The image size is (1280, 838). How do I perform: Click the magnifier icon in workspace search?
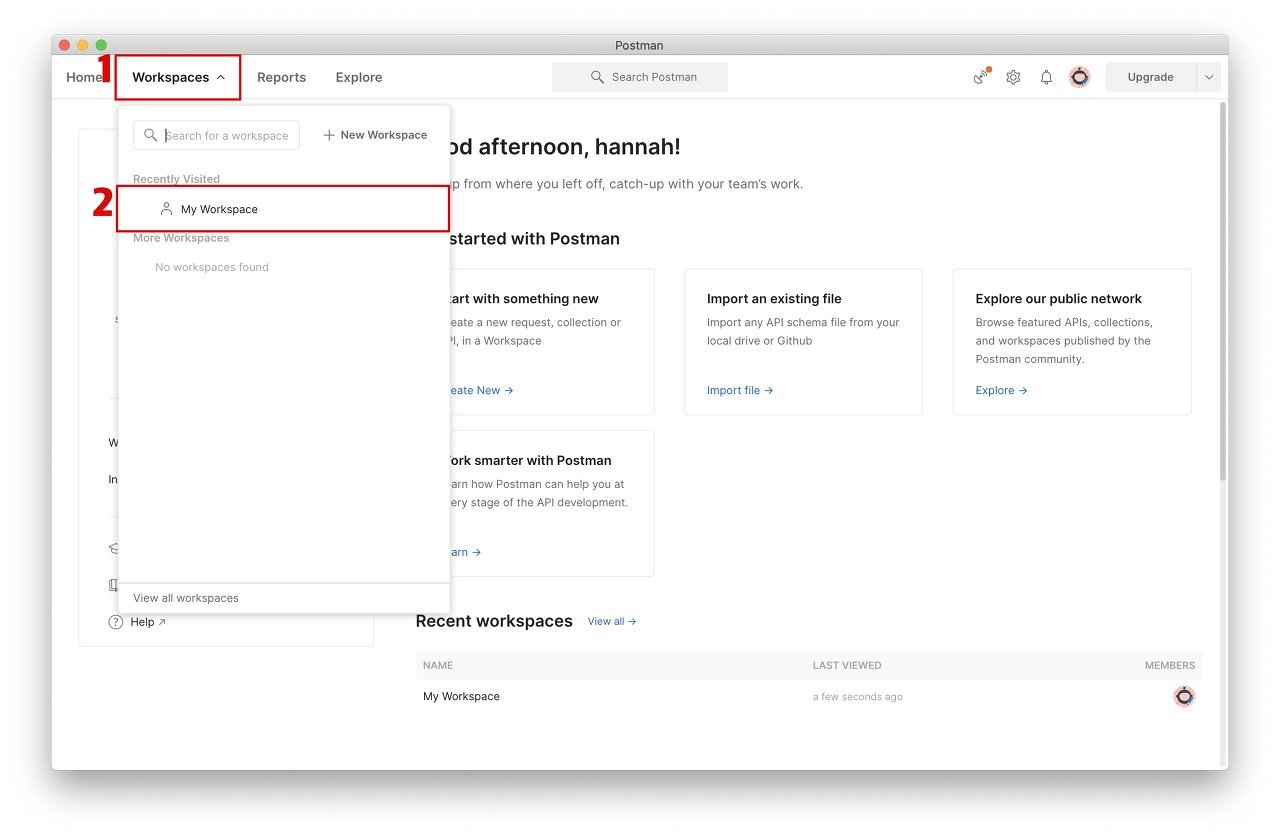pos(150,135)
